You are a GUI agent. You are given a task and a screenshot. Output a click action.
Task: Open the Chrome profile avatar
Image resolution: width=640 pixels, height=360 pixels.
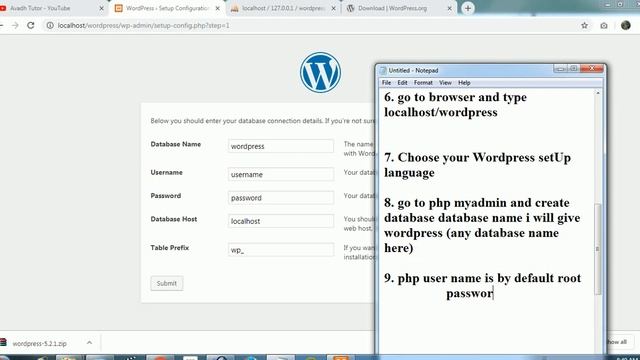pyautogui.click(x=626, y=25)
